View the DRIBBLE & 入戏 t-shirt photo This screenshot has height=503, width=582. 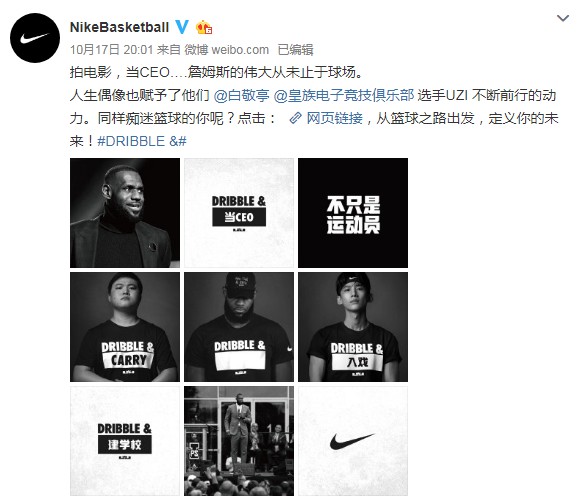(353, 327)
